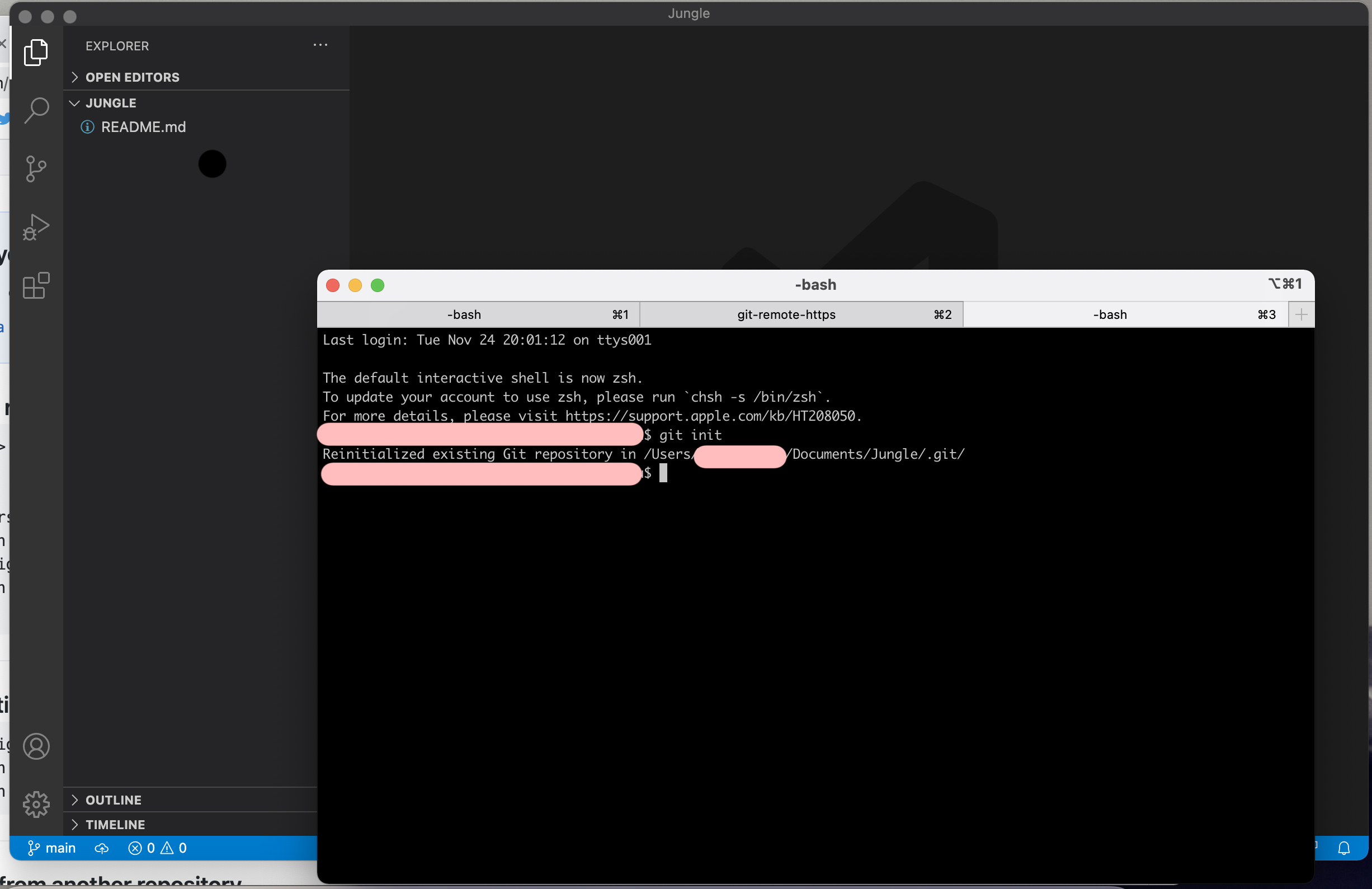
Task: Click the publish to cloud icon
Action: (x=101, y=848)
